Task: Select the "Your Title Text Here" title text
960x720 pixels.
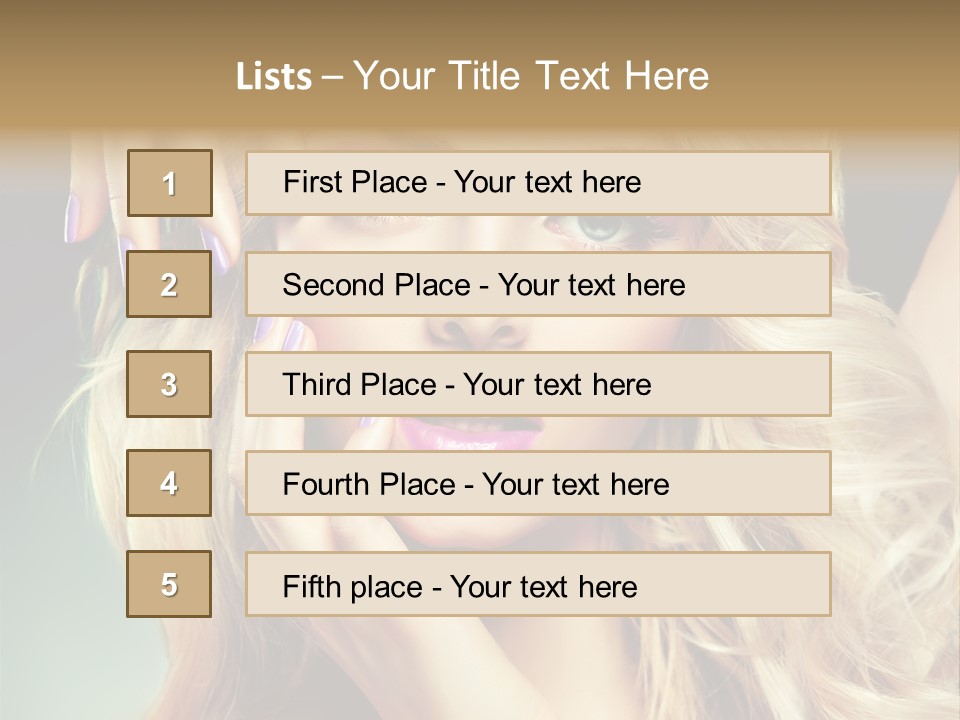Action: click(x=531, y=76)
